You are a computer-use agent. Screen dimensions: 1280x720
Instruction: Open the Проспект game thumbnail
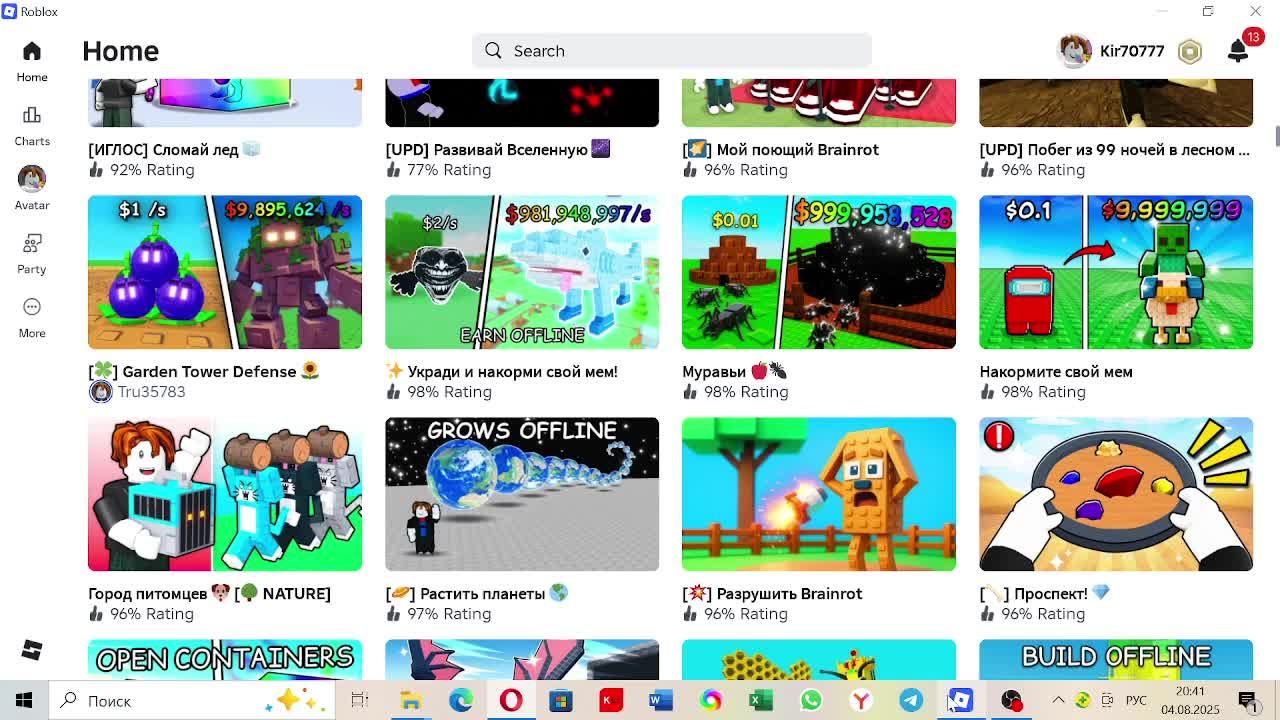1116,494
